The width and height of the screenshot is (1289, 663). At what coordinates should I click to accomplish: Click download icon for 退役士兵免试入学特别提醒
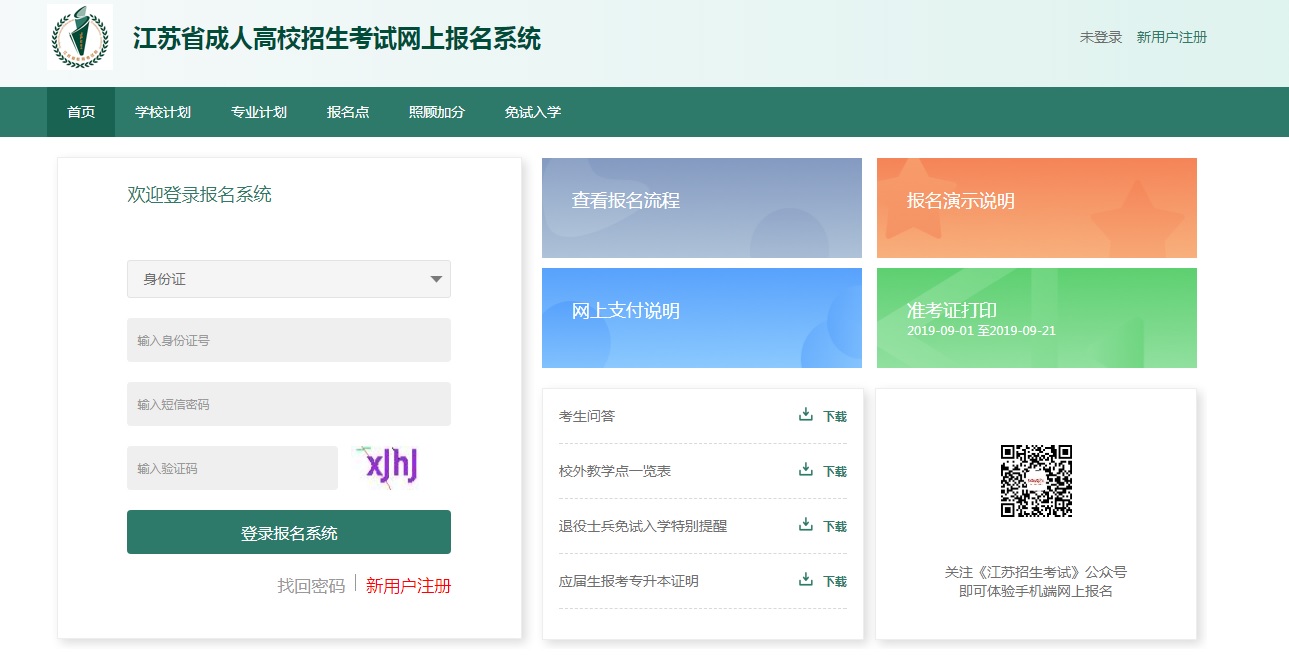[x=806, y=525]
